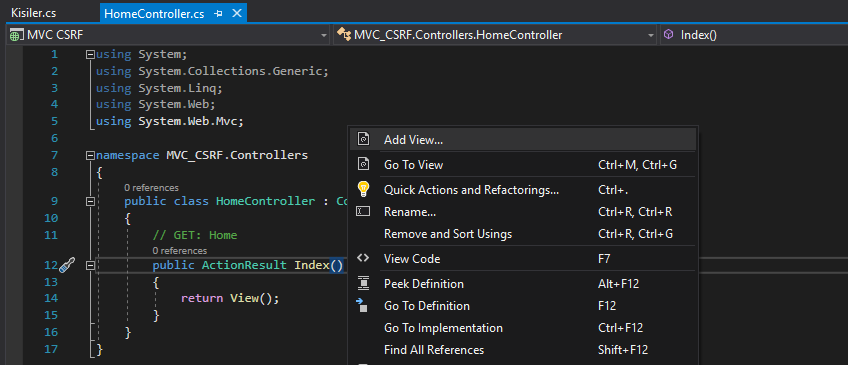Open the HomeController class navigation dropdown
The width and height of the screenshot is (848, 365).
click(x=495, y=35)
